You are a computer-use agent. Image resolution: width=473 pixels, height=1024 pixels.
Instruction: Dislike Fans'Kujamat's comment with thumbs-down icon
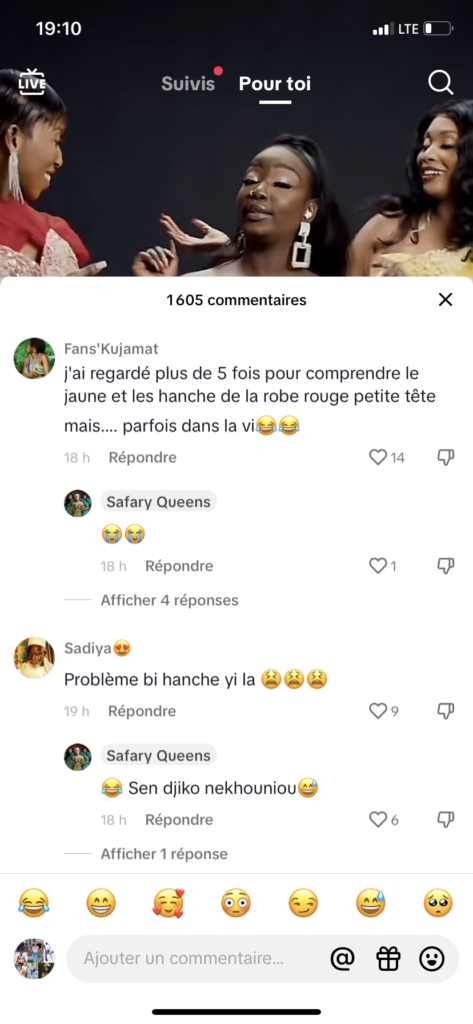446,457
